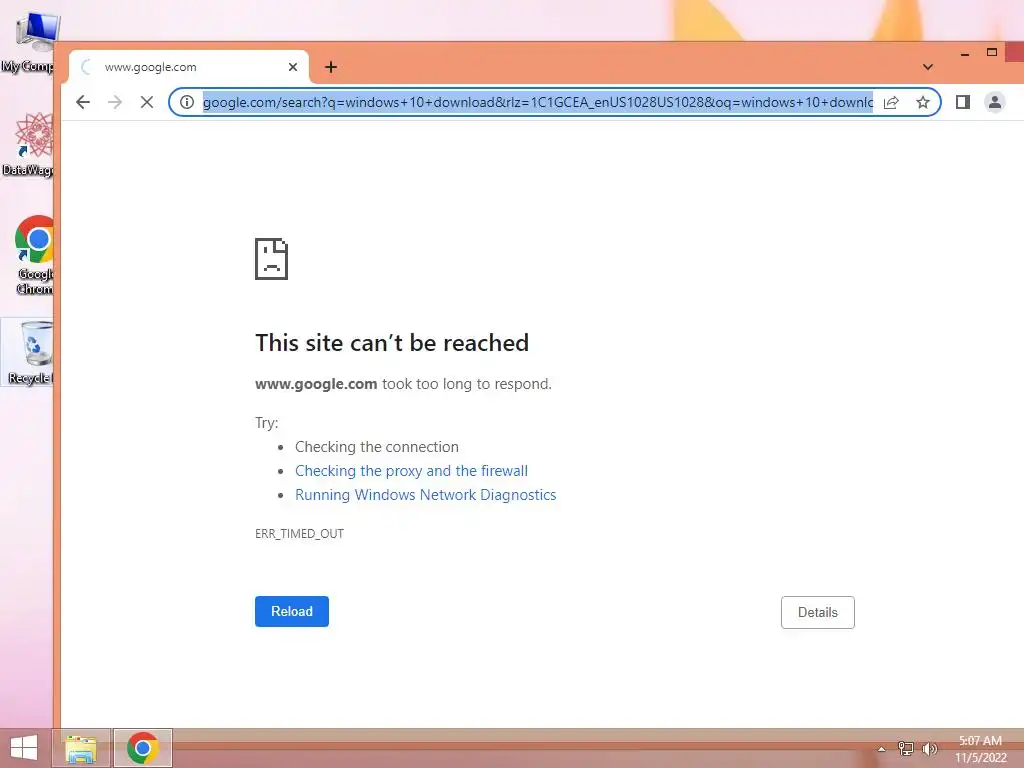Select the Recycle Bin desktop icon
This screenshot has width=1024, height=768.
pos(29,353)
